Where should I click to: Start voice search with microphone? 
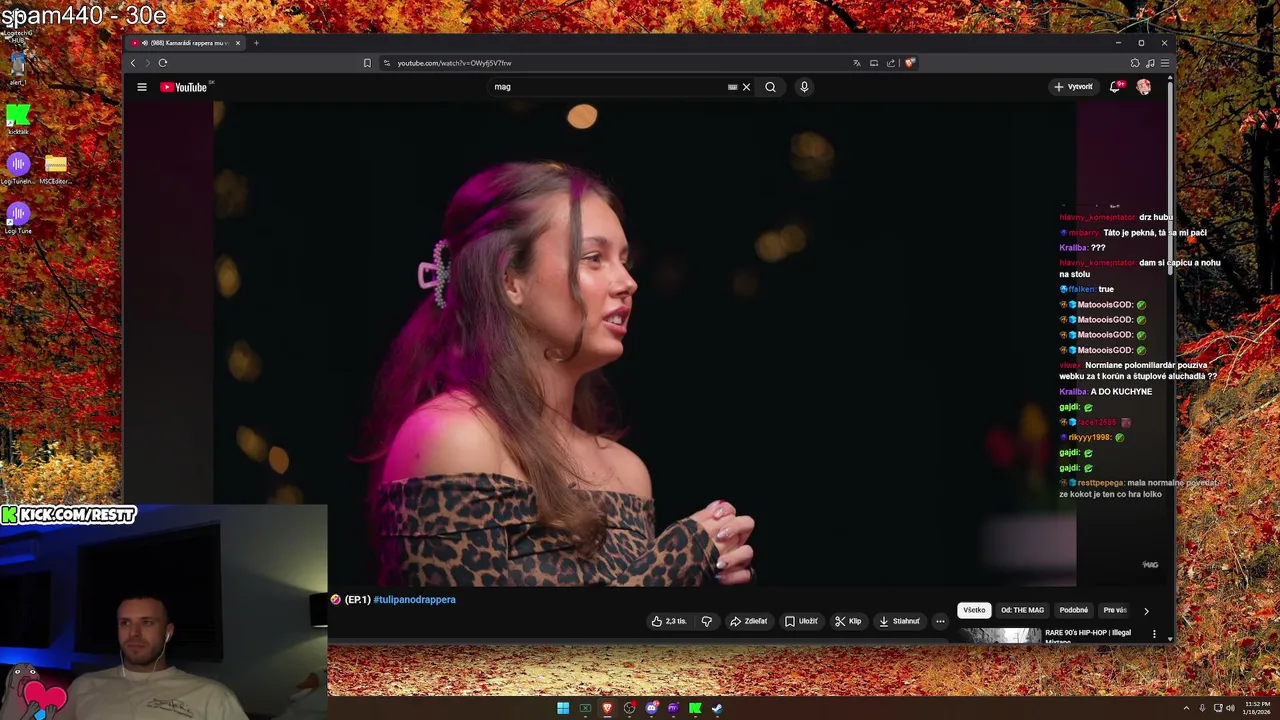804,87
